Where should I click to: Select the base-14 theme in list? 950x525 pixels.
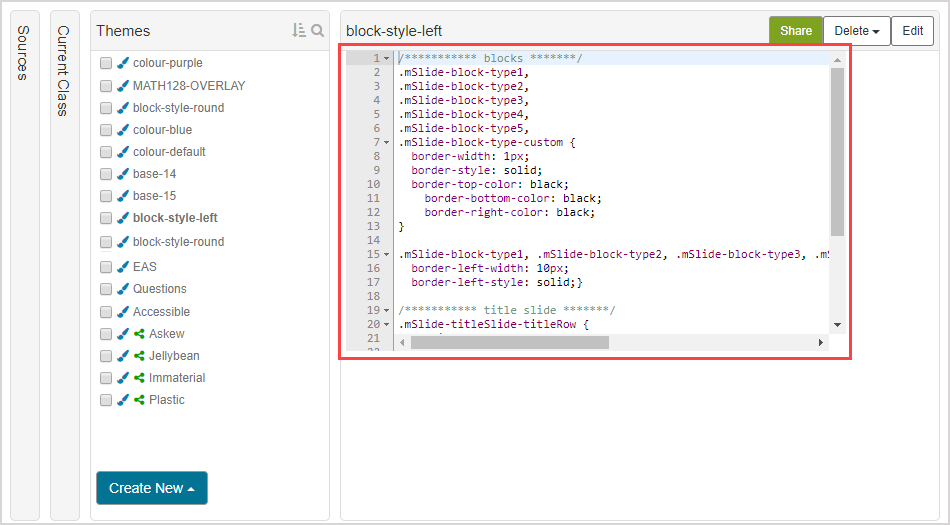pos(154,174)
